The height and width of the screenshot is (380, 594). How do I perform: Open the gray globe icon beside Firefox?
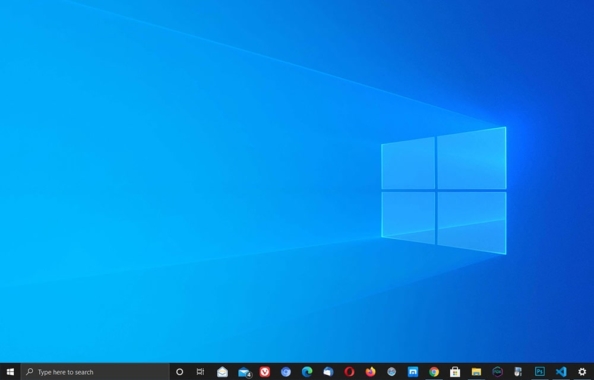391,372
